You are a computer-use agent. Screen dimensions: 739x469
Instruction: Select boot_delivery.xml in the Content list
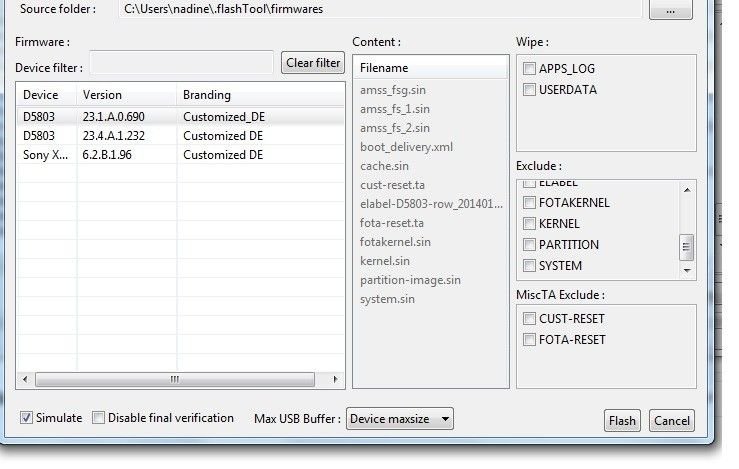pyautogui.click(x=406, y=147)
